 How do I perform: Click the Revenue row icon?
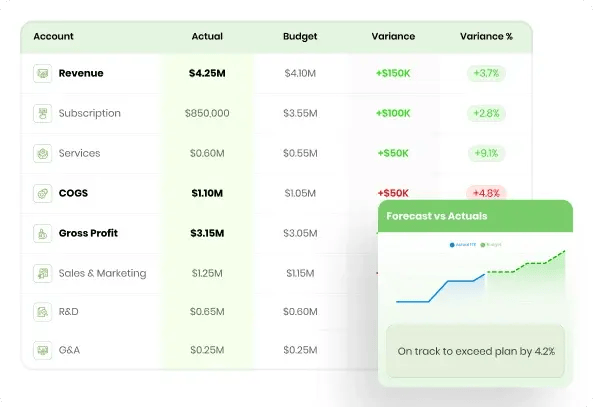(42, 73)
